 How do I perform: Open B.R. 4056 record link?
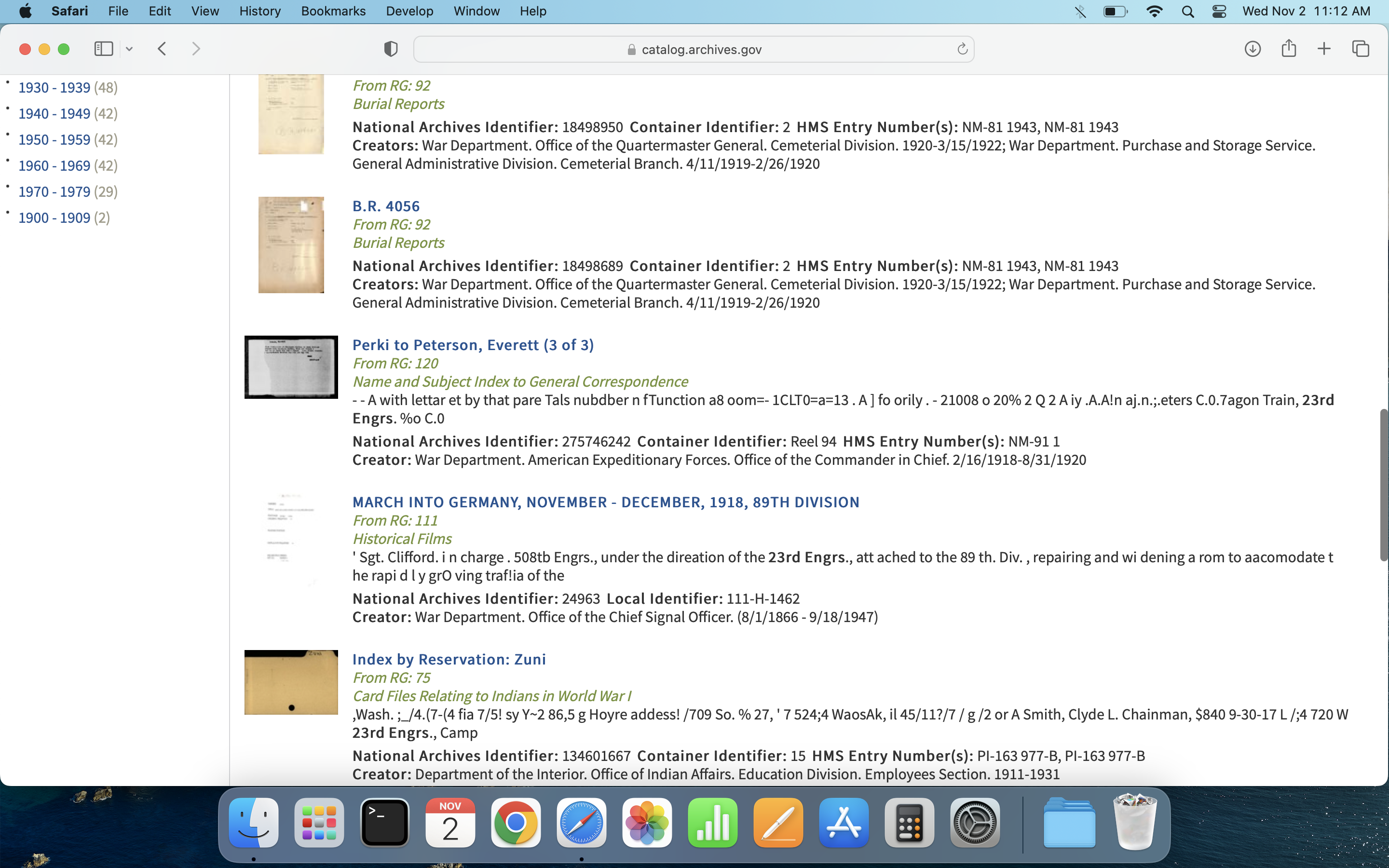point(386,206)
